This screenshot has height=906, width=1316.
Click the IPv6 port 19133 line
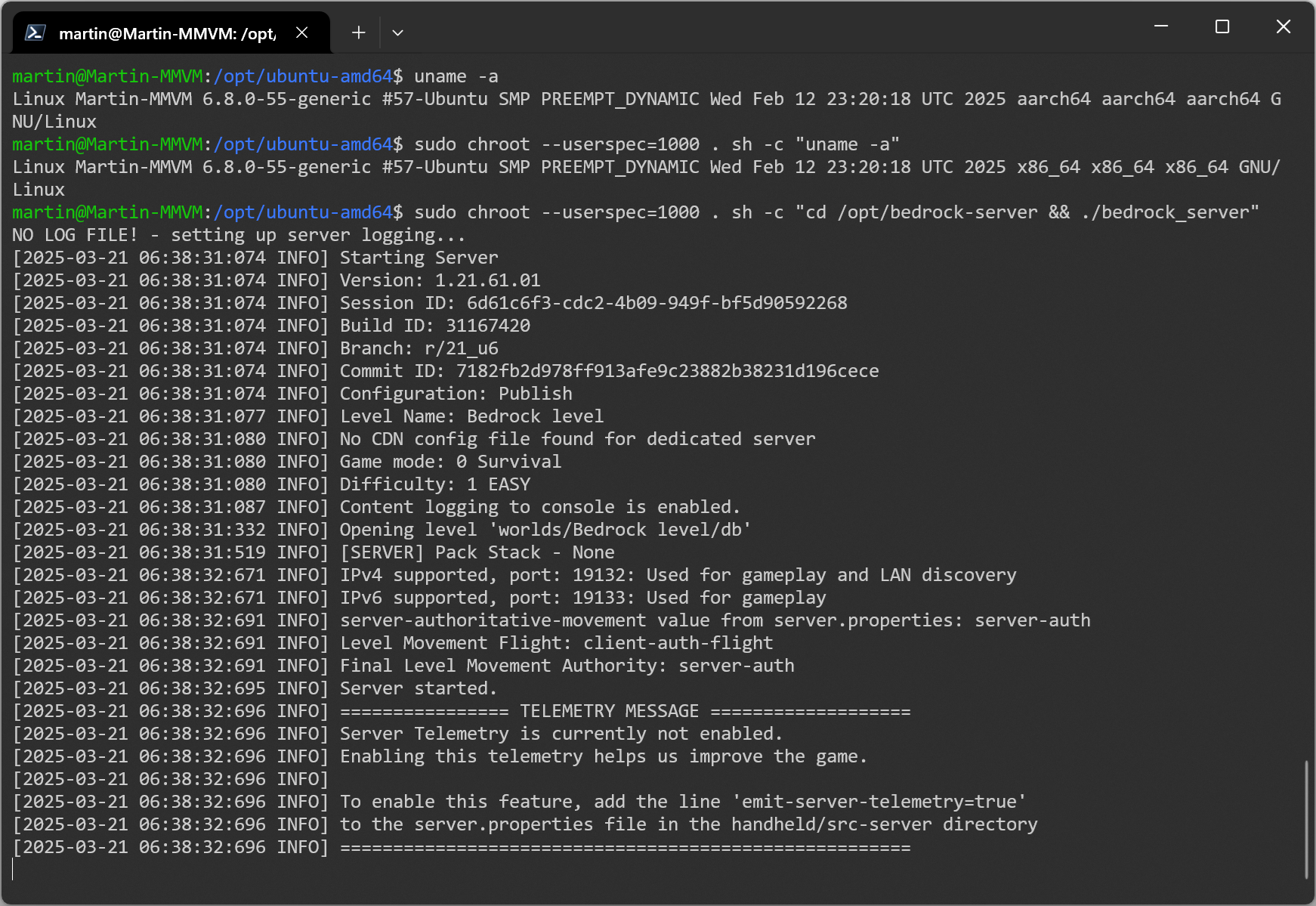pos(583,598)
